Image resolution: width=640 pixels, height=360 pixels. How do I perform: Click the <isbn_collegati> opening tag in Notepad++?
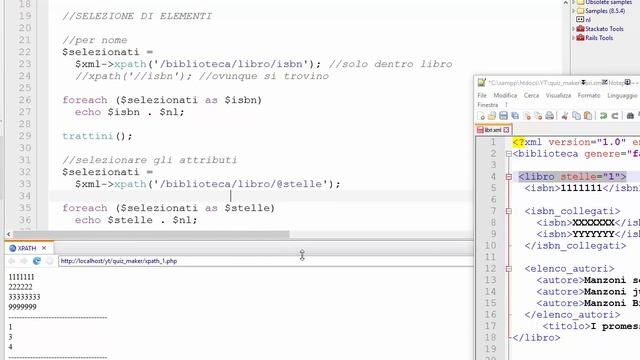[x=572, y=211]
